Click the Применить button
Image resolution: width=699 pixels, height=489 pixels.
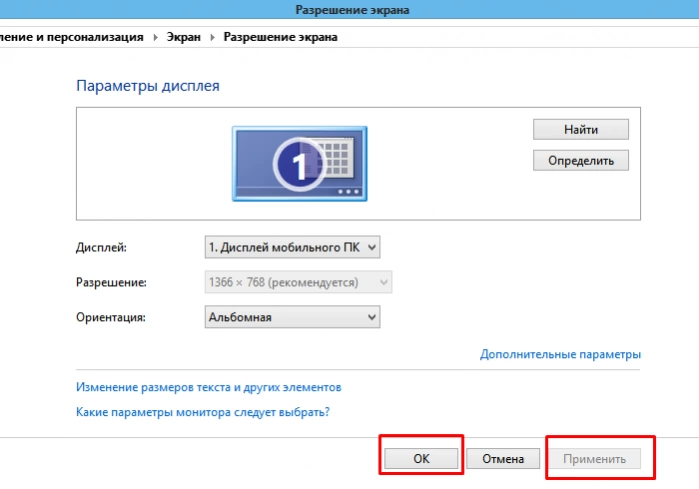(x=594, y=458)
